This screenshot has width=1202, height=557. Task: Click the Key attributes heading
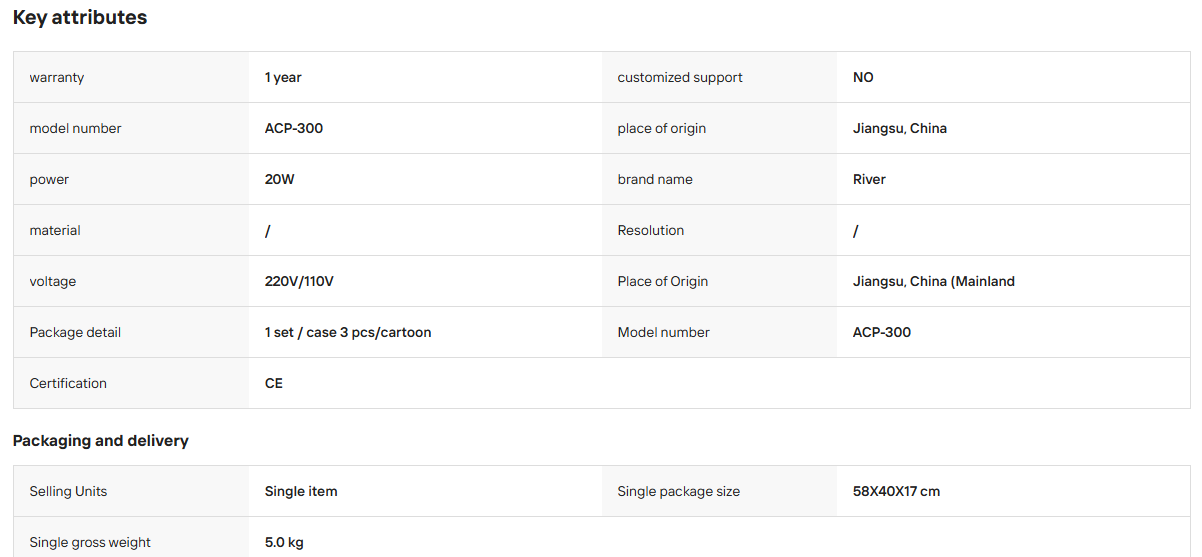point(80,18)
